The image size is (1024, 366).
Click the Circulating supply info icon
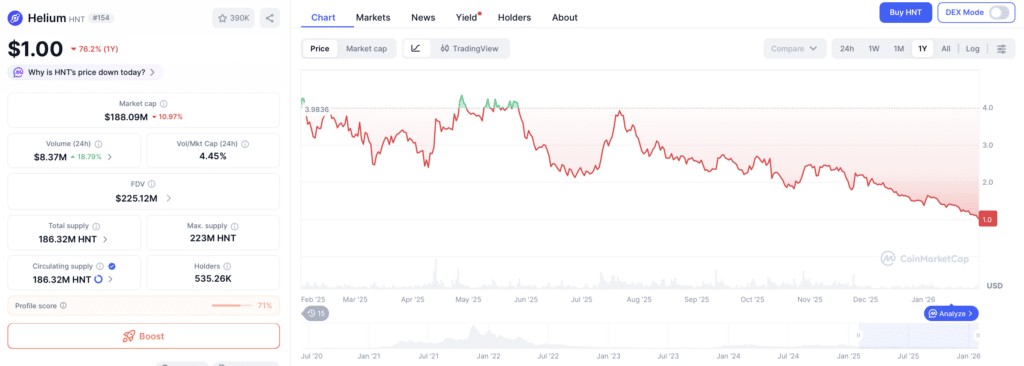[x=100, y=267]
